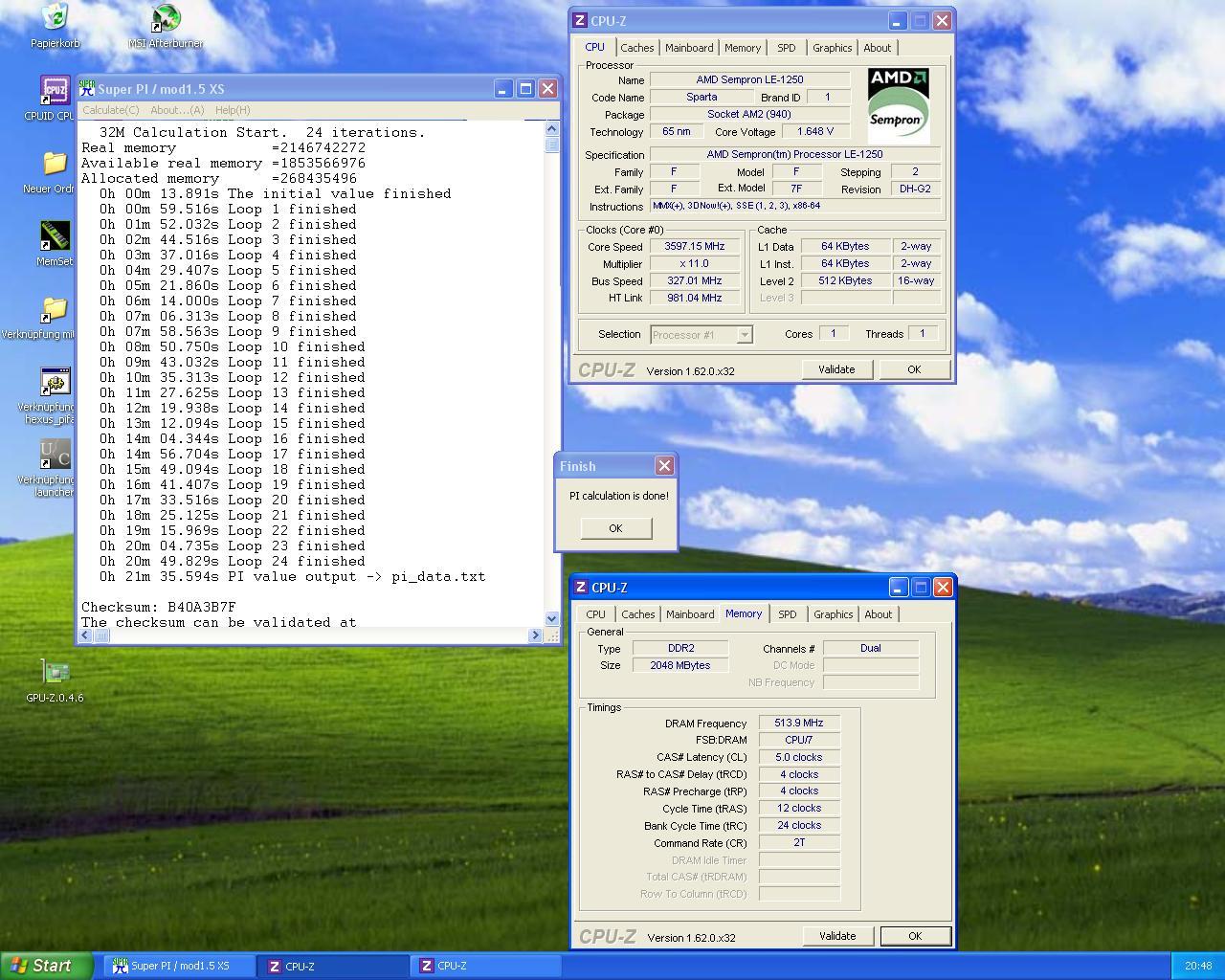
Task: Click the memory Size value 2048 MBytes
Action: click(x=680, y=665)
